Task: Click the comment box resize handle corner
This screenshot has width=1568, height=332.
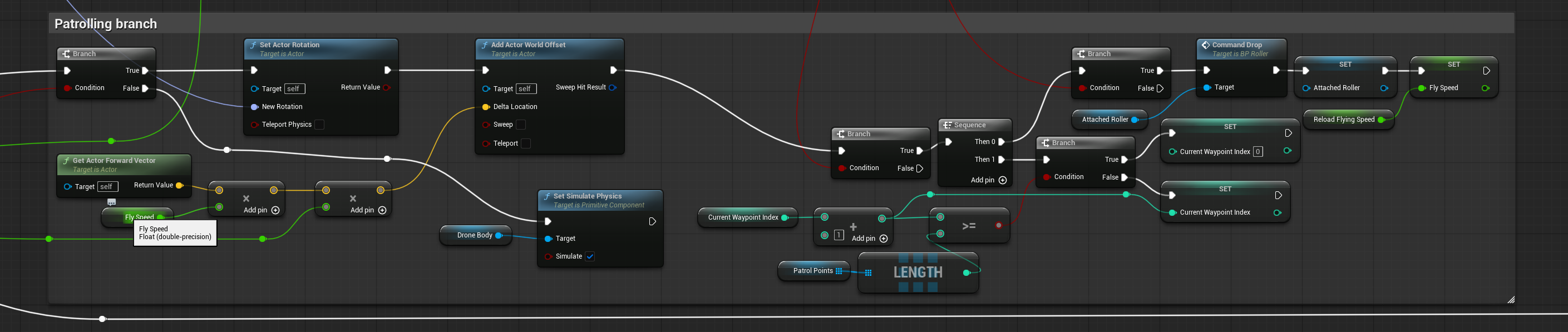Action: (1511, 299)
